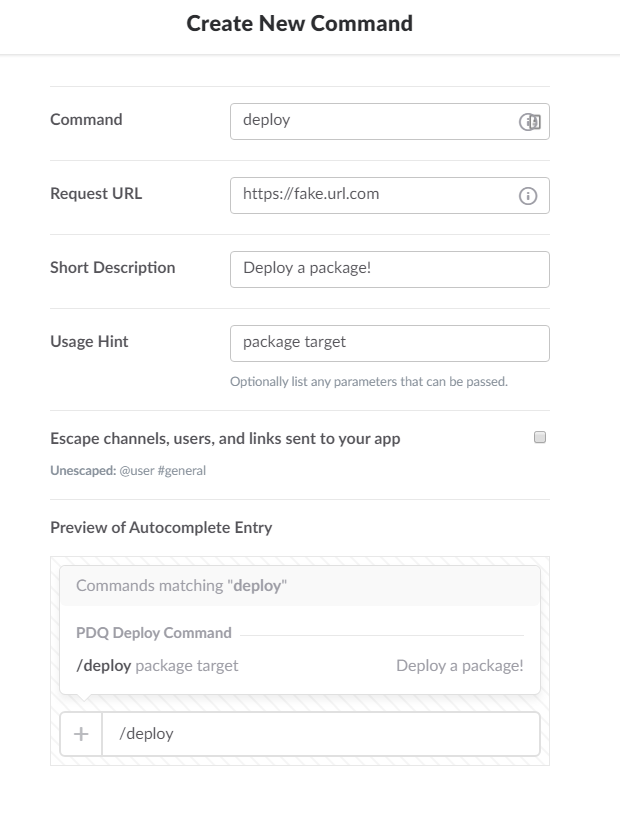The image size is (620, 817).
Task: Click the Short Description label
Action: click(x=112, y=268)
